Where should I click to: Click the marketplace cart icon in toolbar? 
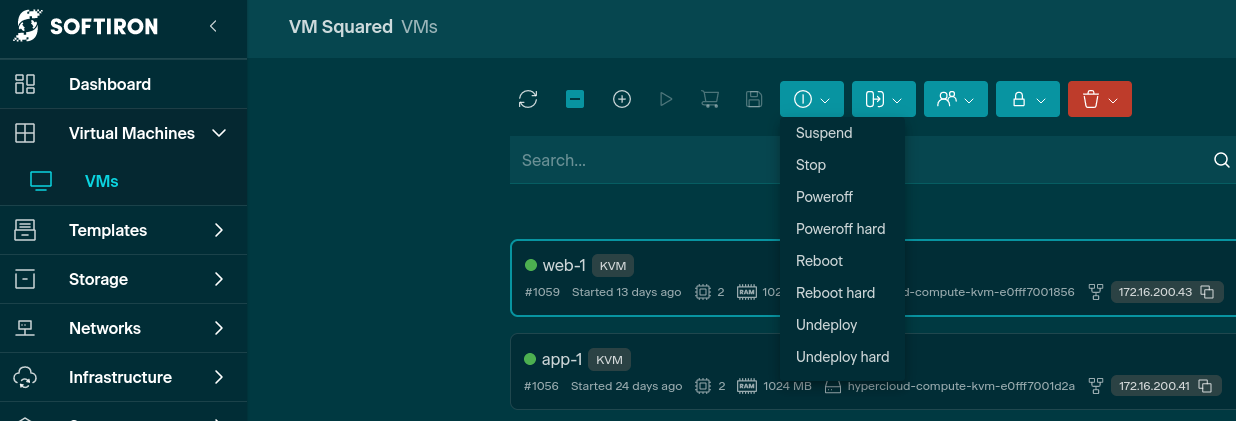coord(710,99)
